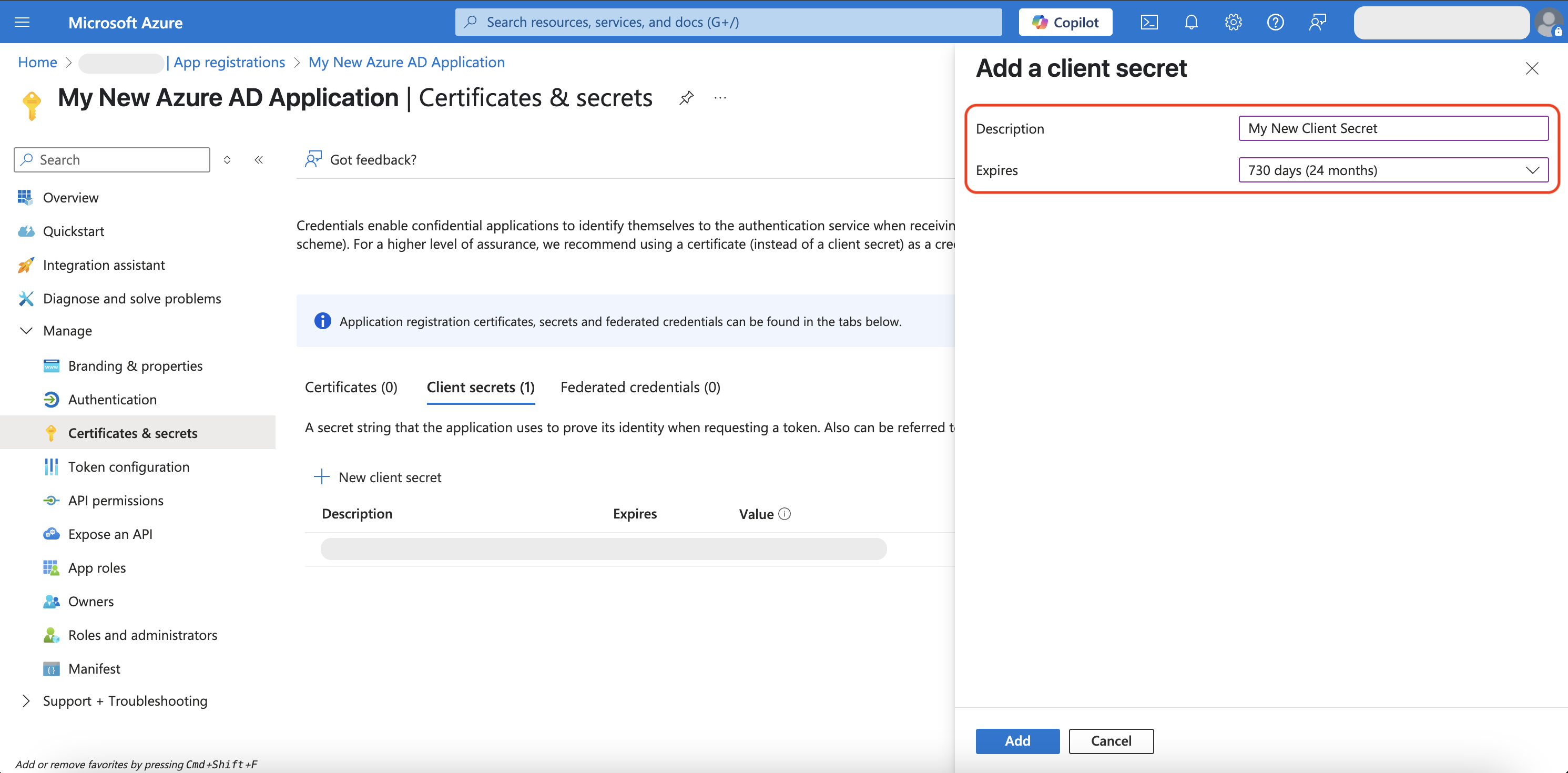Click the sidebar Search box
The height and width of the screenshot is (773, 1568).
pyautogui.click(x=112, y=159)
